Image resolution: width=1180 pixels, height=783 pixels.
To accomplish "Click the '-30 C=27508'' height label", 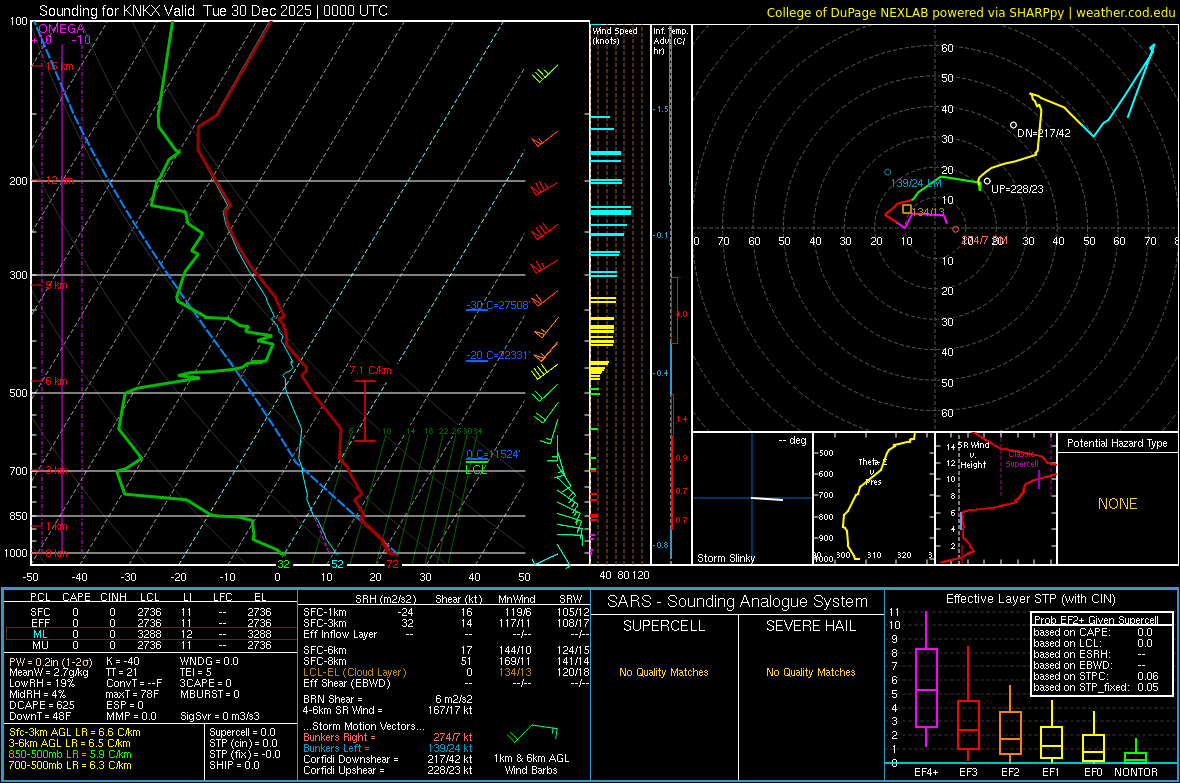I will [x=497, y=305].
